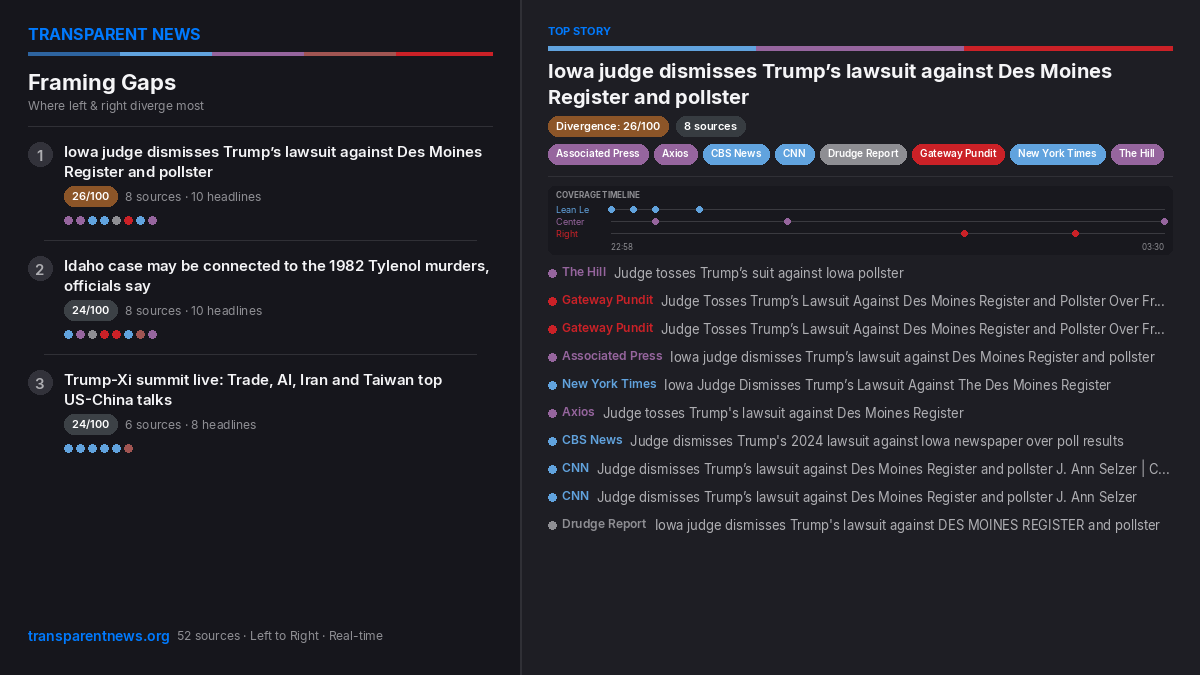The image size is (1200, 675).
Task: Open the CNN headline ending "Selzer | C..."
Action: (883, 469)
